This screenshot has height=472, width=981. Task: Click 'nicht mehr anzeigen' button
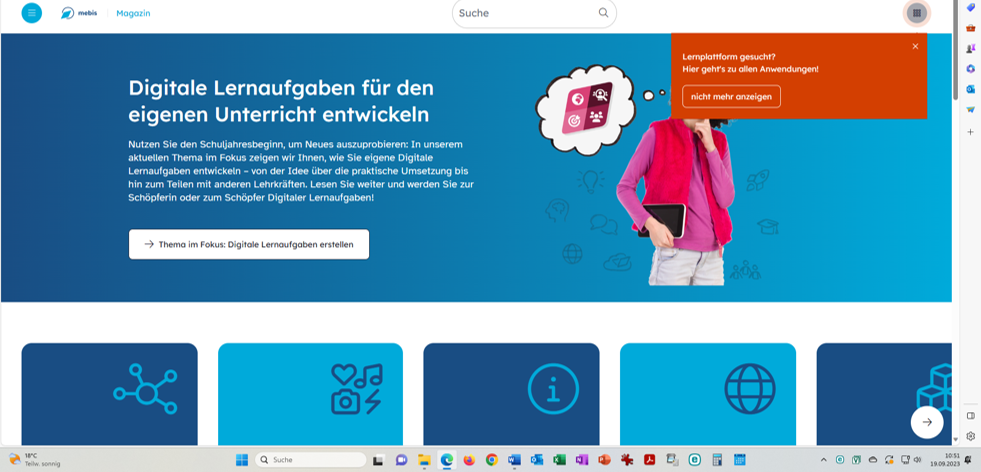pos(731,96)
